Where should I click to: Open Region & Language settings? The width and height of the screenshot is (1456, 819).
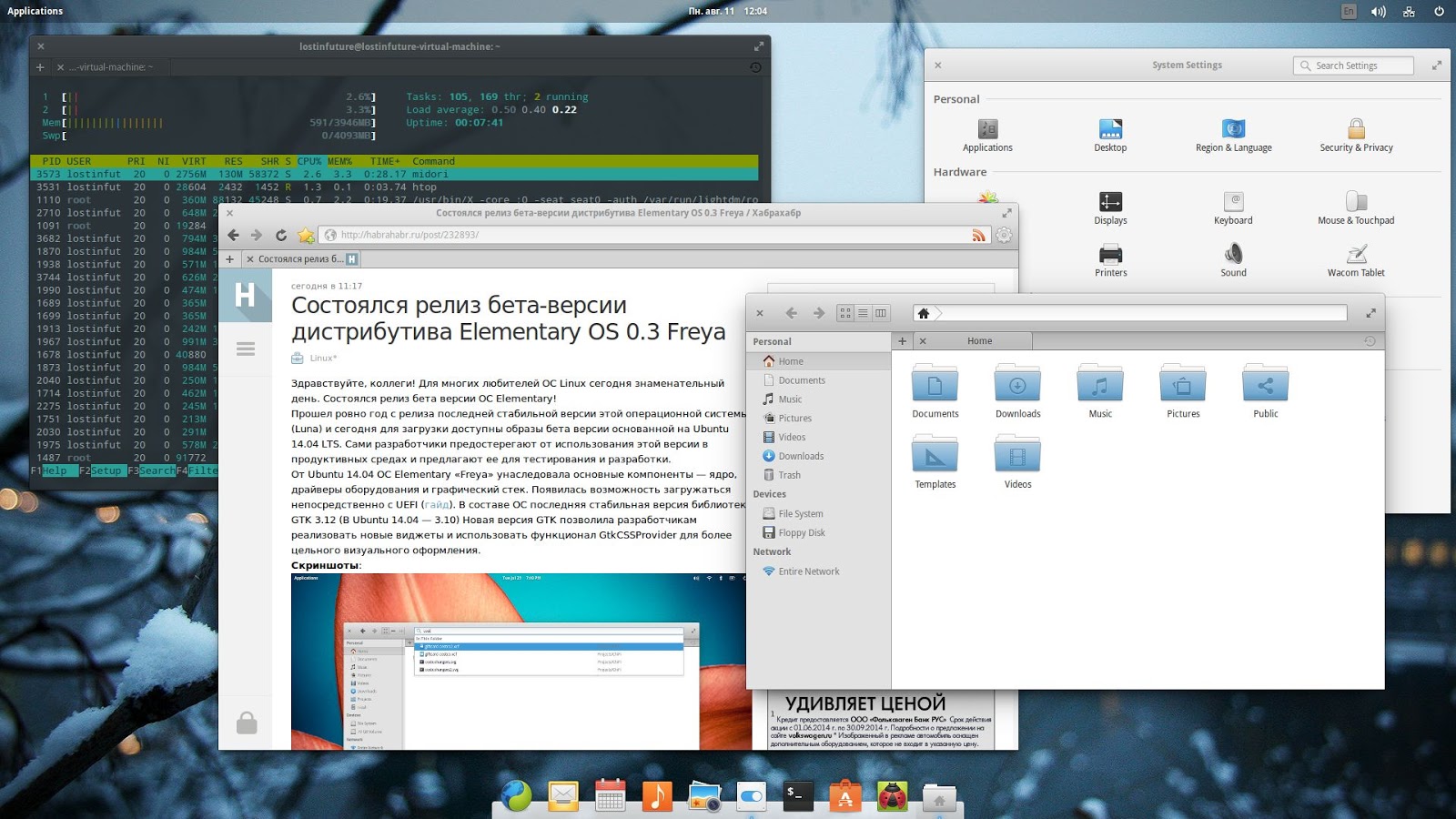[1233, 135]
